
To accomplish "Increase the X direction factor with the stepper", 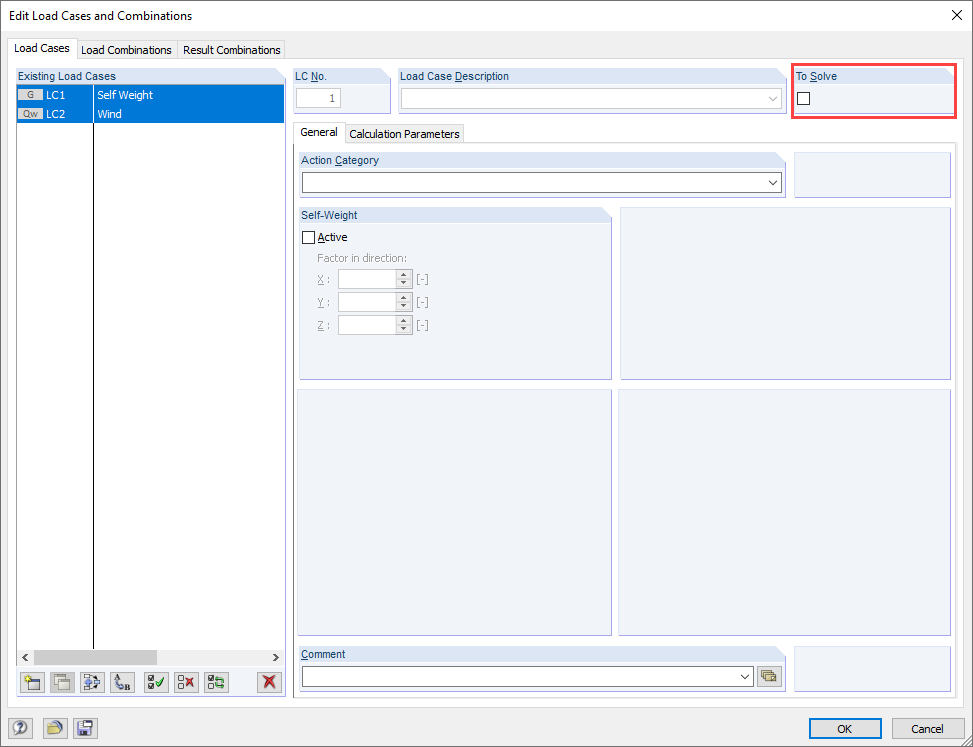I will (403, 275).
